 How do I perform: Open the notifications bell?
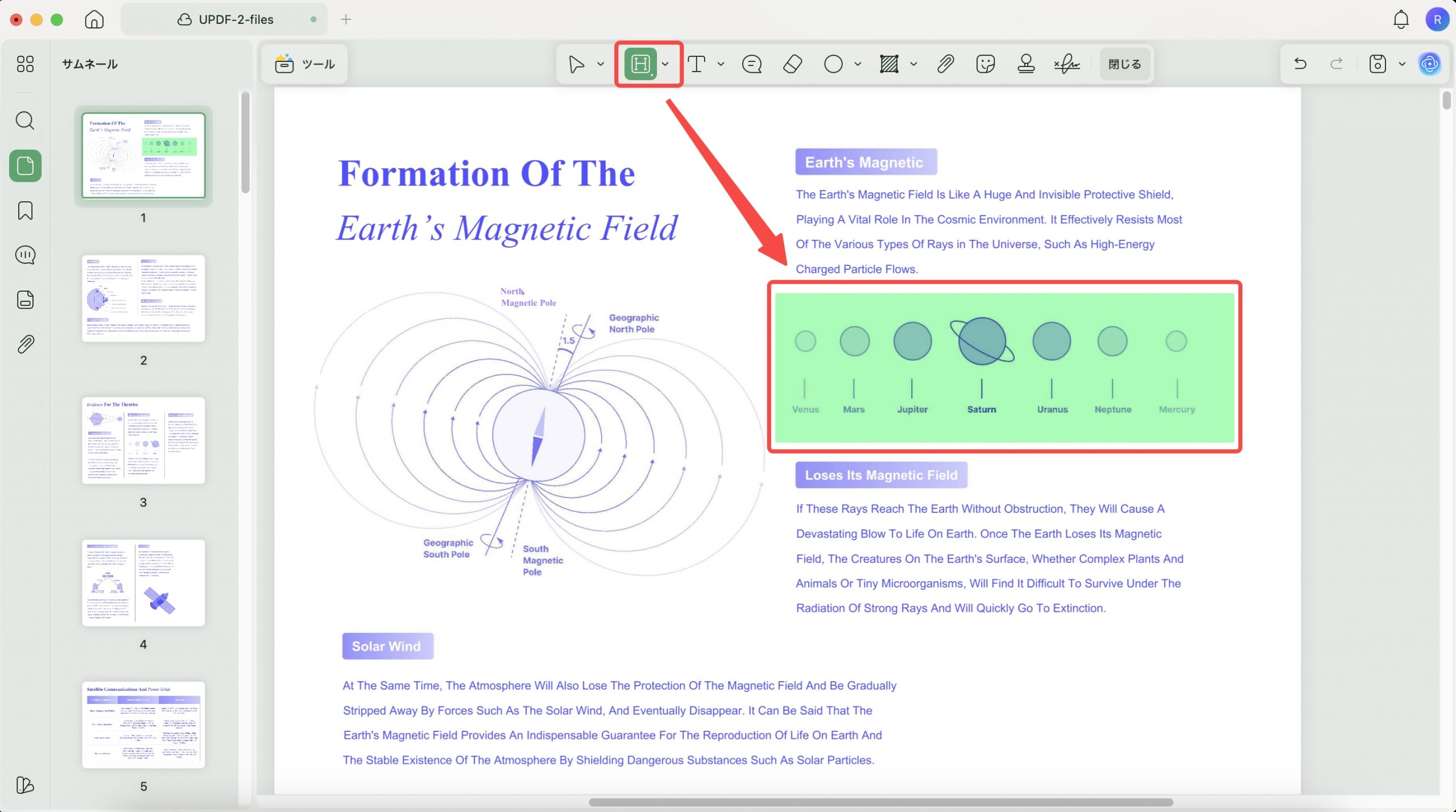pyautogui.click(x=1401, y=19)
